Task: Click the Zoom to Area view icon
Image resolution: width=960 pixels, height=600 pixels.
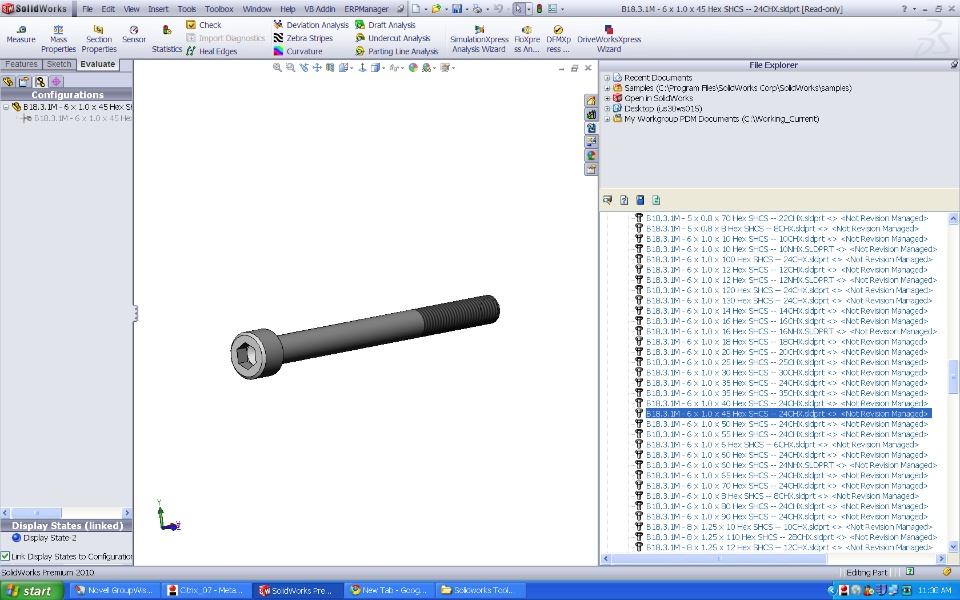Action: 290,68
